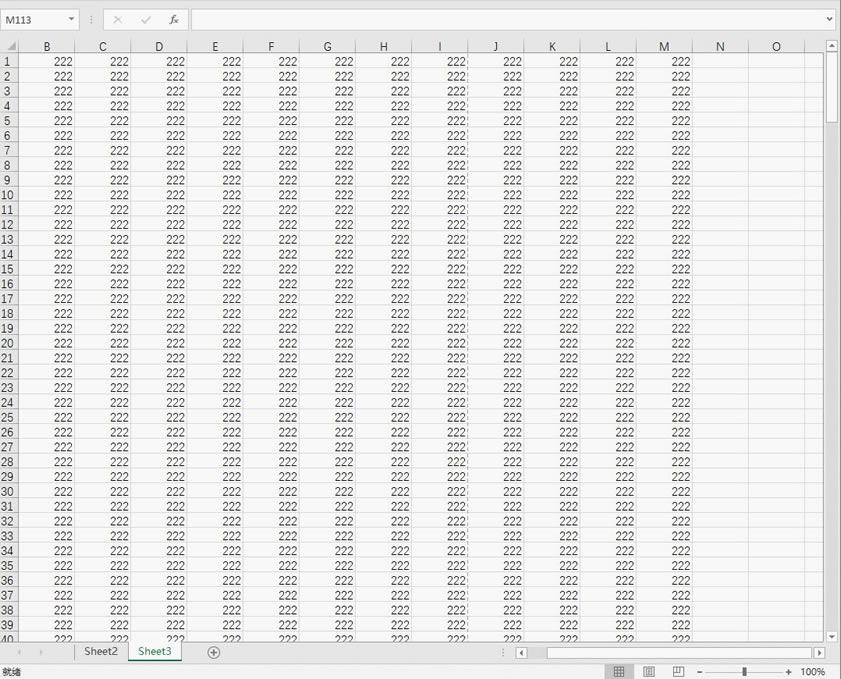Expand the formula bar
Image resolution: width=841 pixels, height=679 pixels.
click(x=830, y=20)
